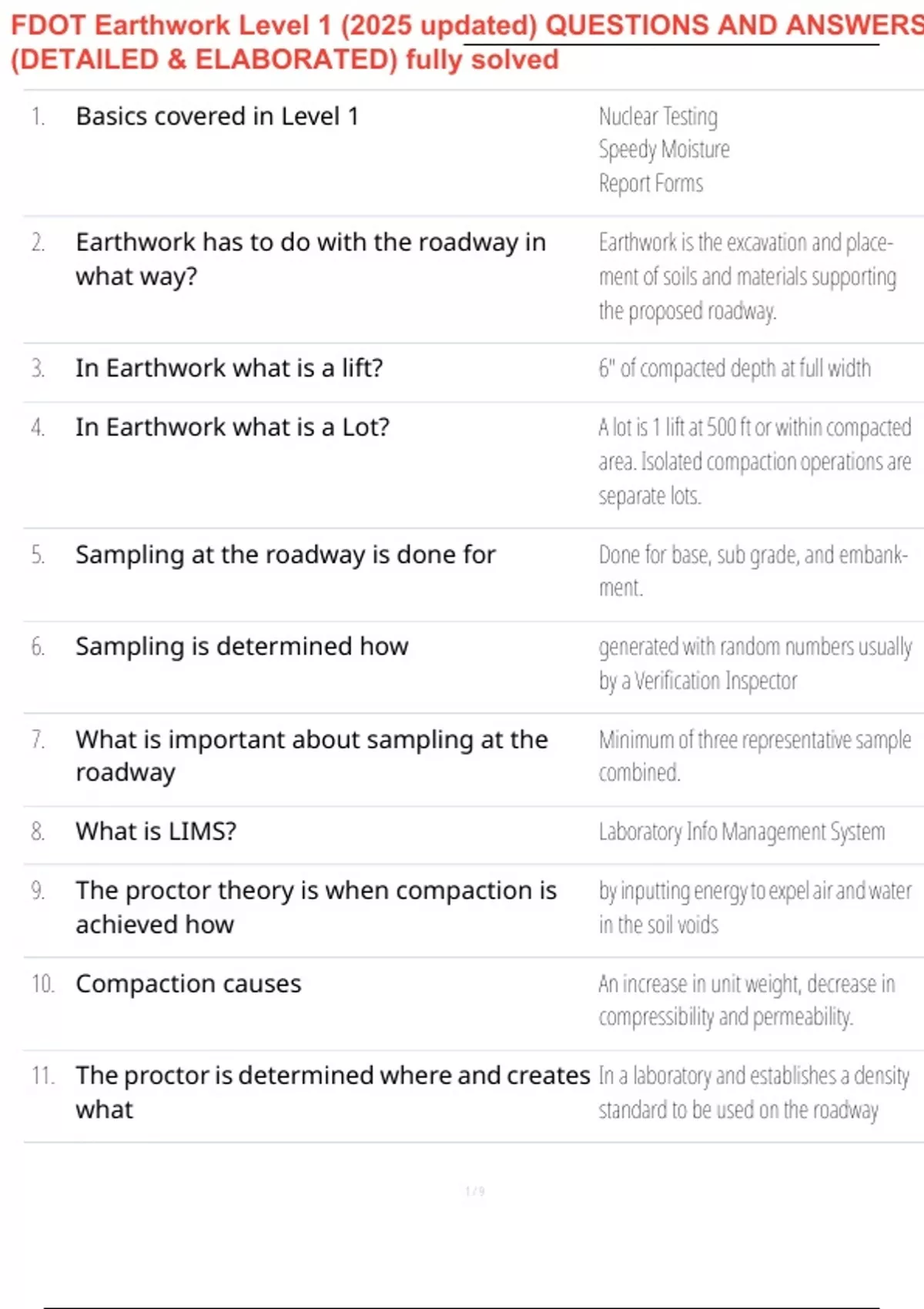Click the question 'What is LIMS?'
924x1309 pixels.
click(x=156, y=832)
